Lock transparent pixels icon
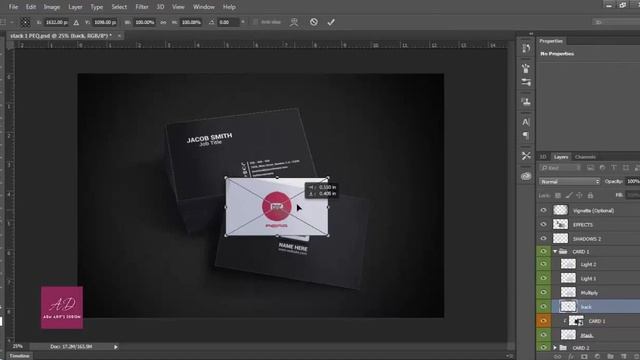Screen dimensions: 640x360 558,196
